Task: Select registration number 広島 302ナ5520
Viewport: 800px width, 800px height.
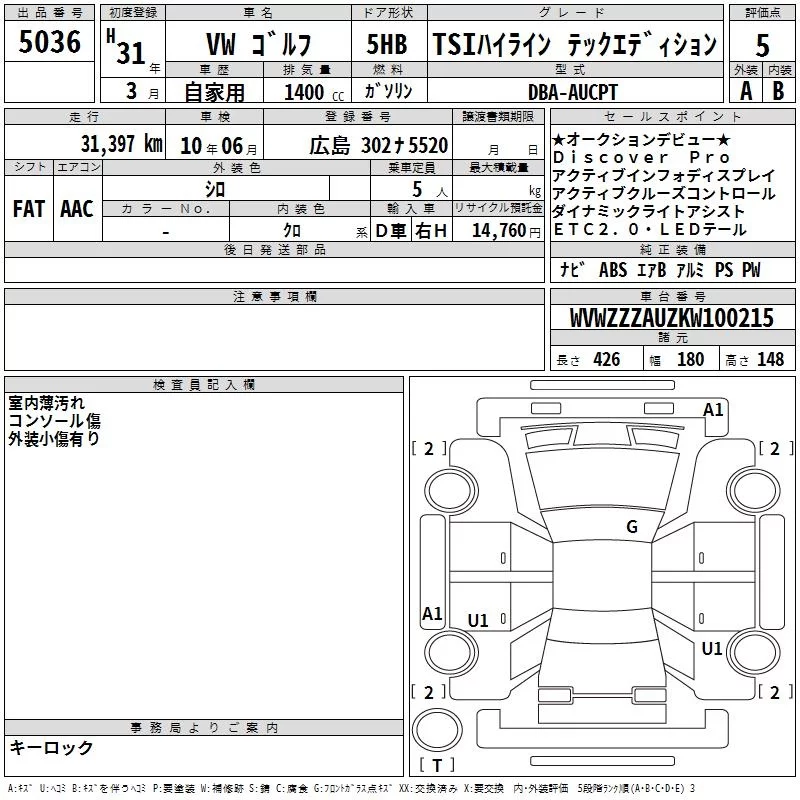Action: 378,145
